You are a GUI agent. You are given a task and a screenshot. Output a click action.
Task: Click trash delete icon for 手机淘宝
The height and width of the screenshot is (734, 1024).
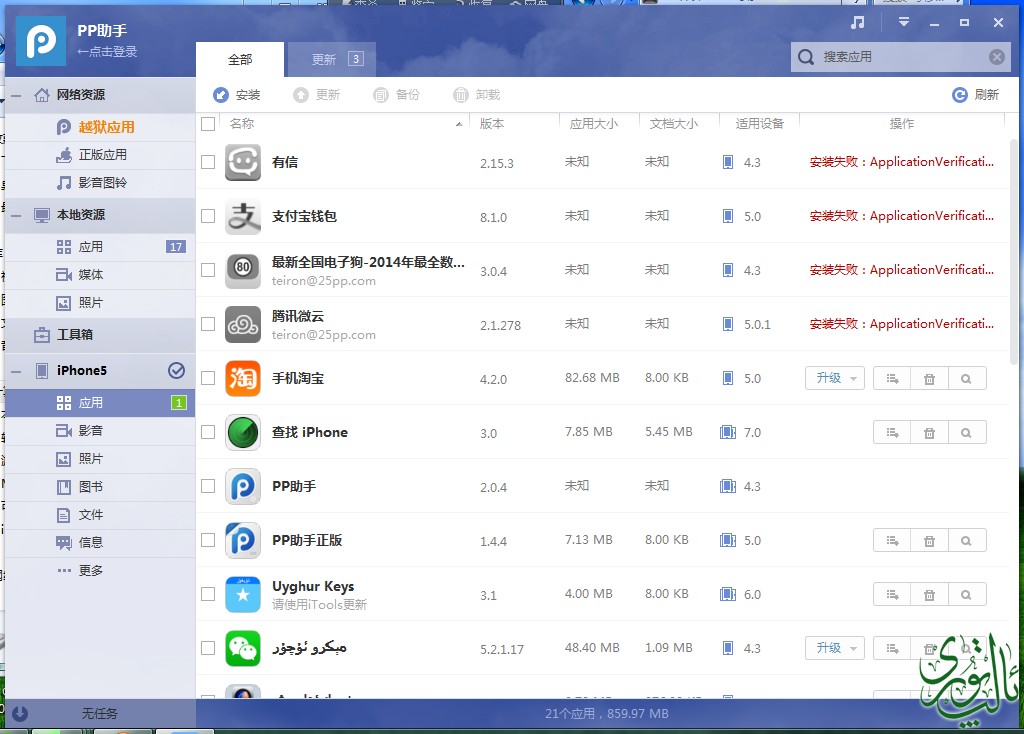point(929,379)
